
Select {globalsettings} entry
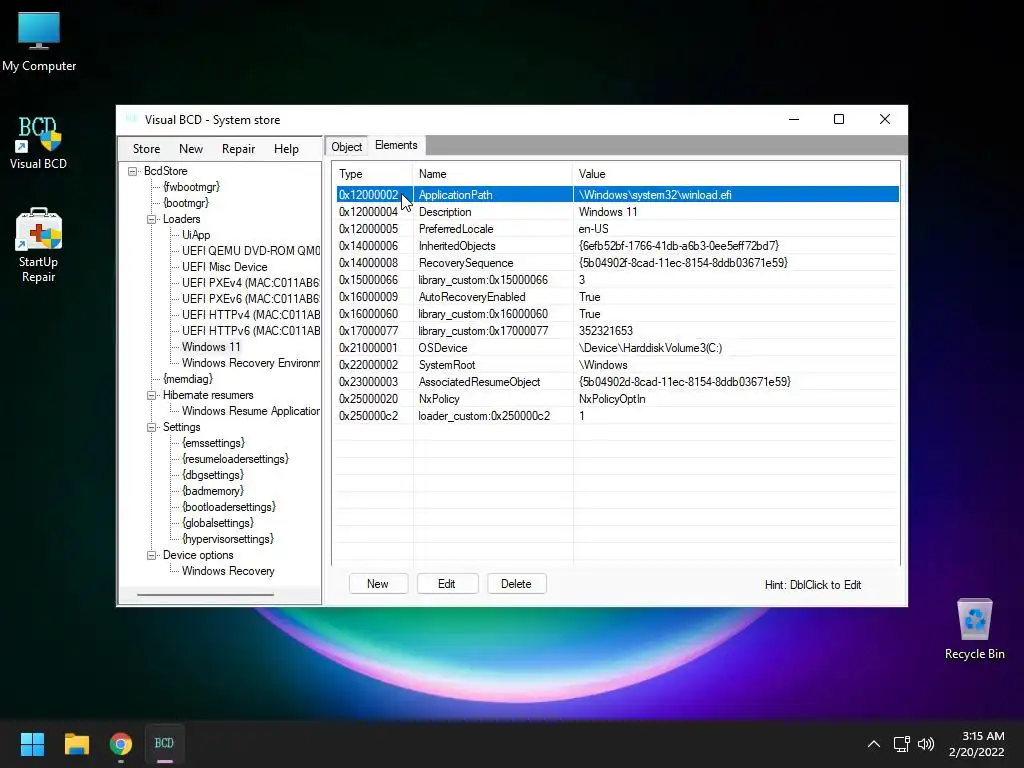(217, 523)
